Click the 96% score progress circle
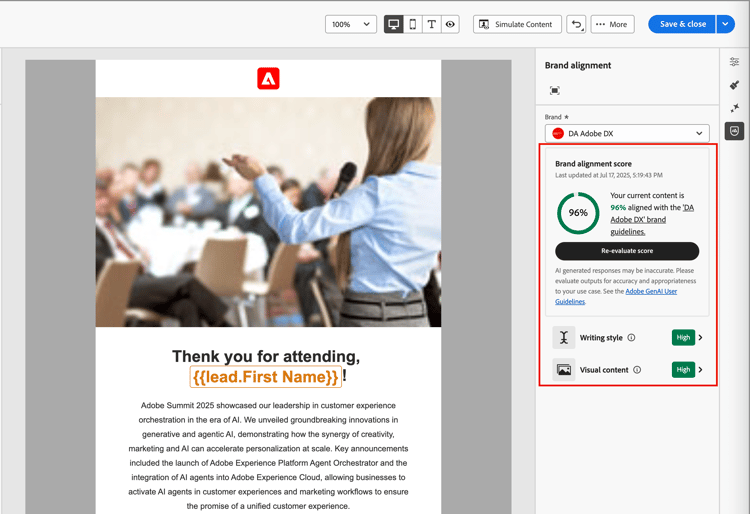Screen dimensions: 750x514 578,213
